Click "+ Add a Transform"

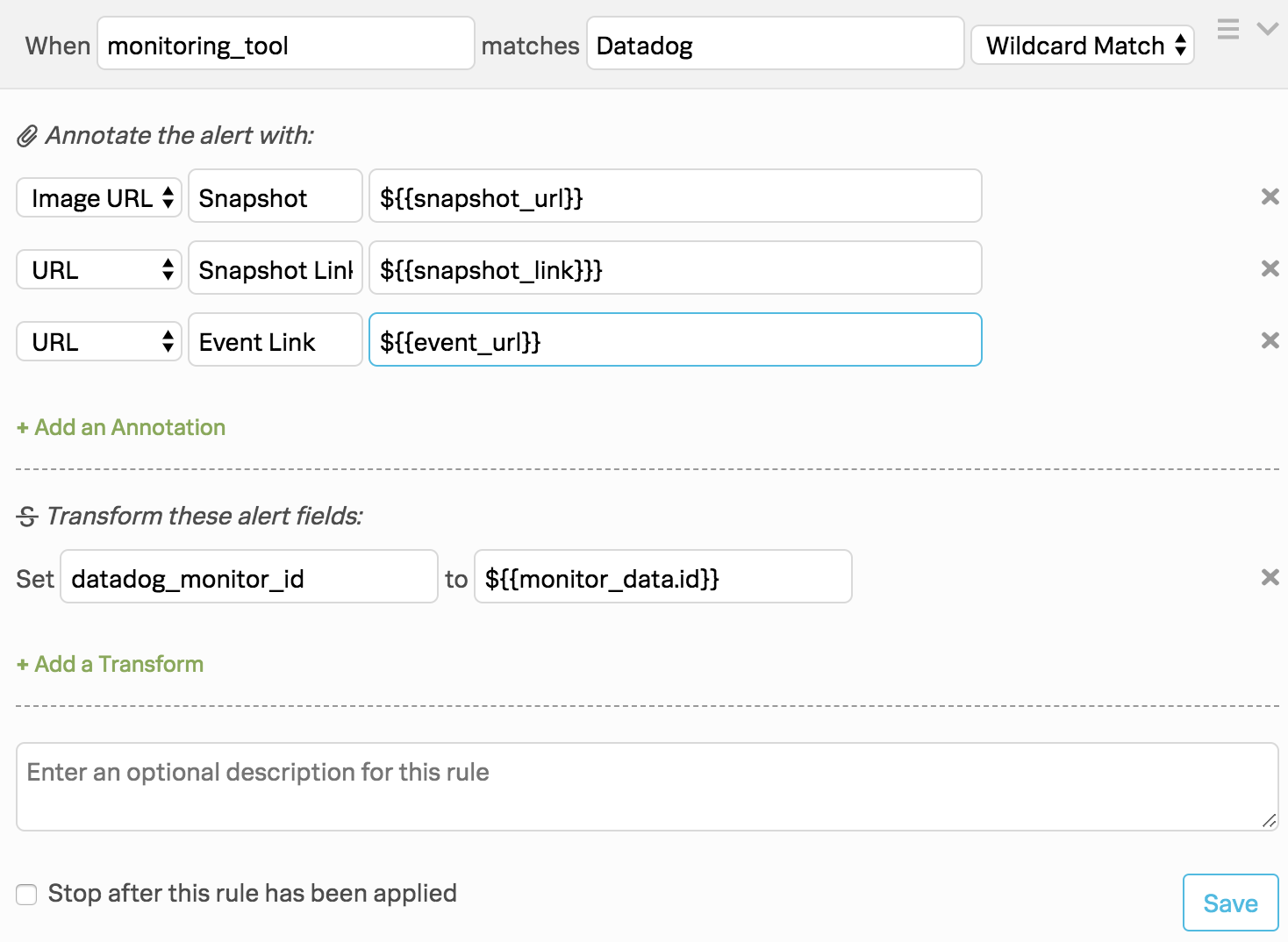pyautogui.click(x=109, y=664)
